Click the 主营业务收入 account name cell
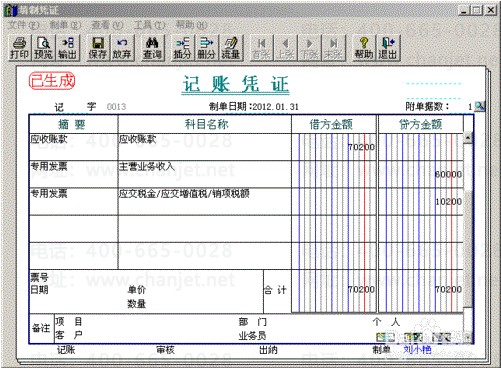This screenshot has width=501, height=368. point(204,174)
